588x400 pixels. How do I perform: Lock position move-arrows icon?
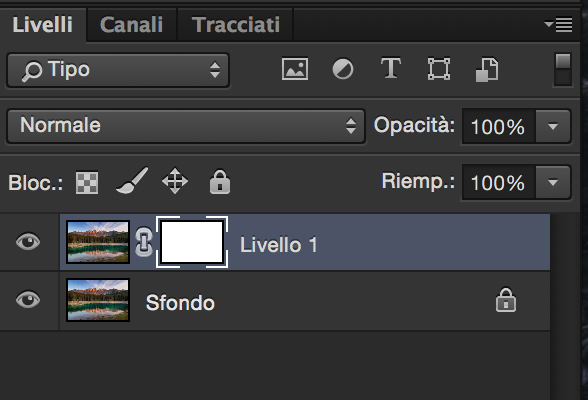click(175, 181)
